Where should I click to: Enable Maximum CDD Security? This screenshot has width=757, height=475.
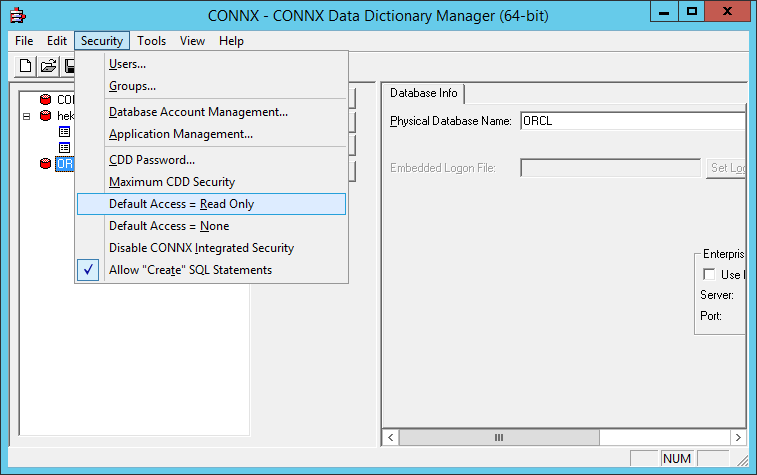211,182
